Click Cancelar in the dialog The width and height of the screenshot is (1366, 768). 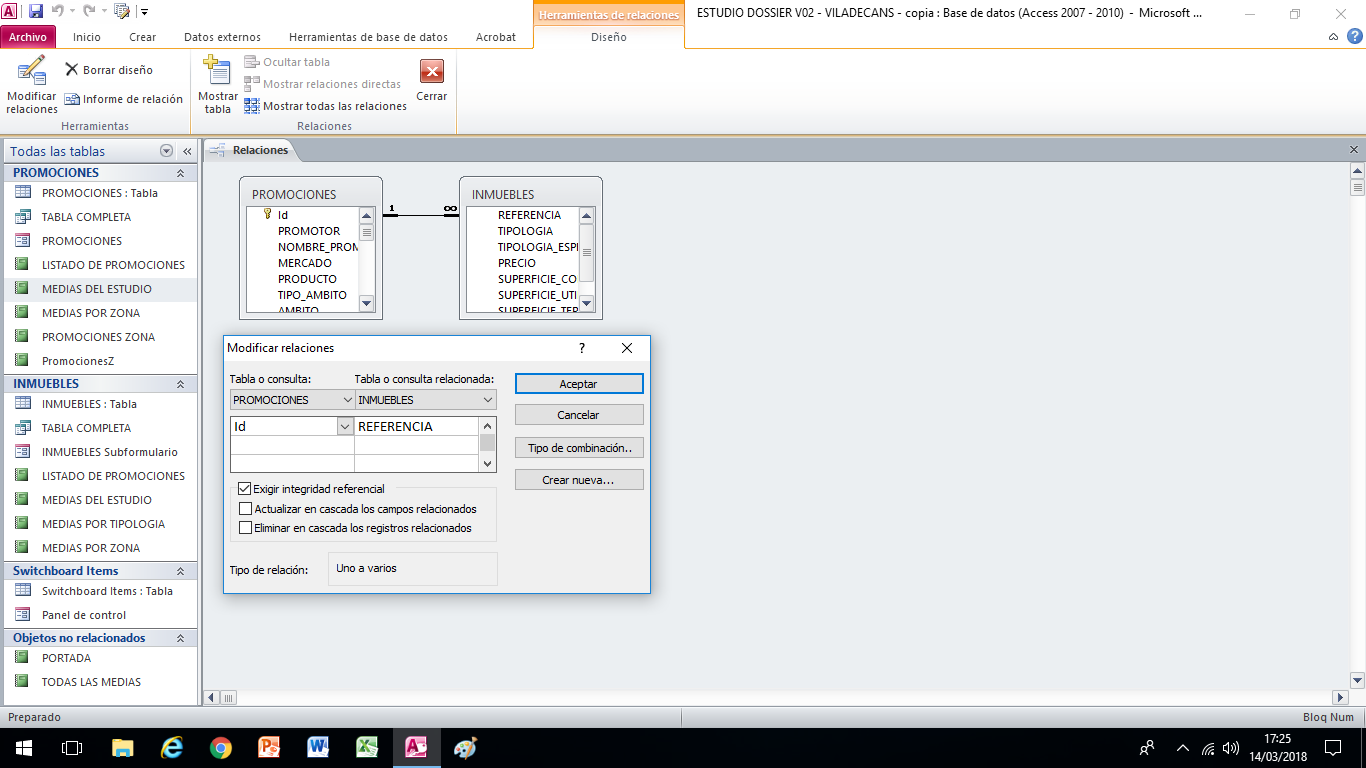579,415
